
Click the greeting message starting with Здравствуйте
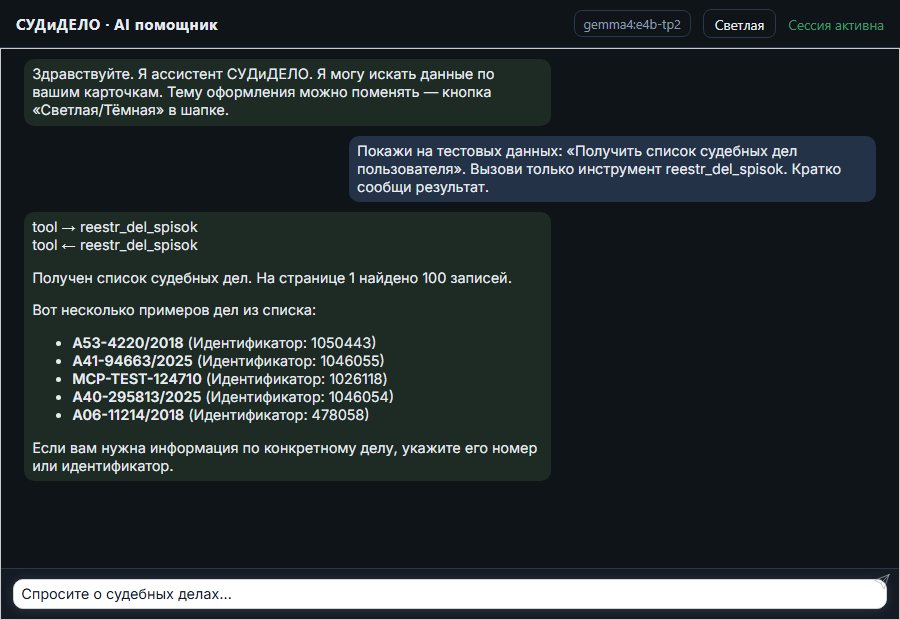tap(287, 92)
